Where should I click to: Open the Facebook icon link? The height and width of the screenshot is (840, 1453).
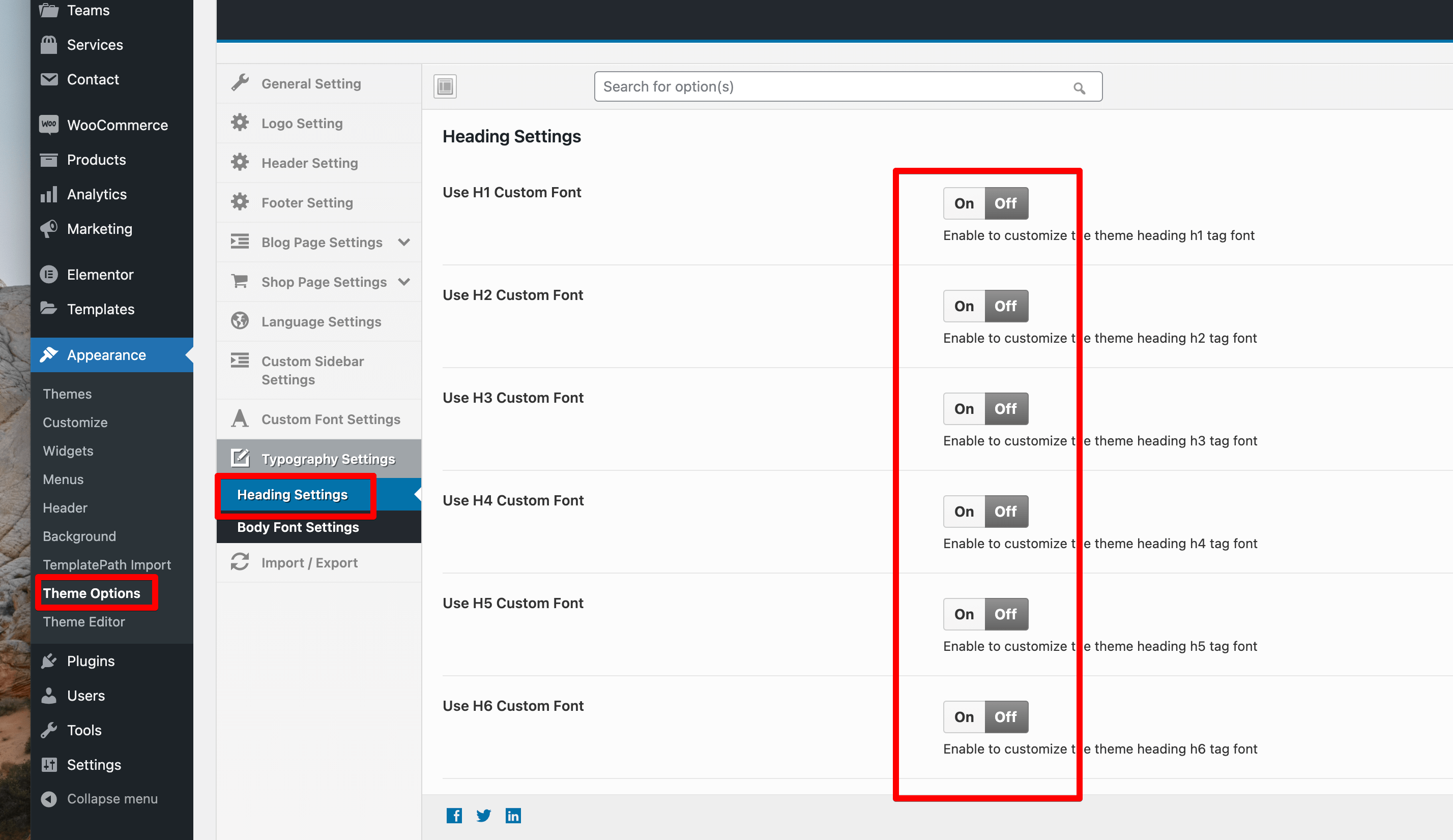(x=454, y=815)
